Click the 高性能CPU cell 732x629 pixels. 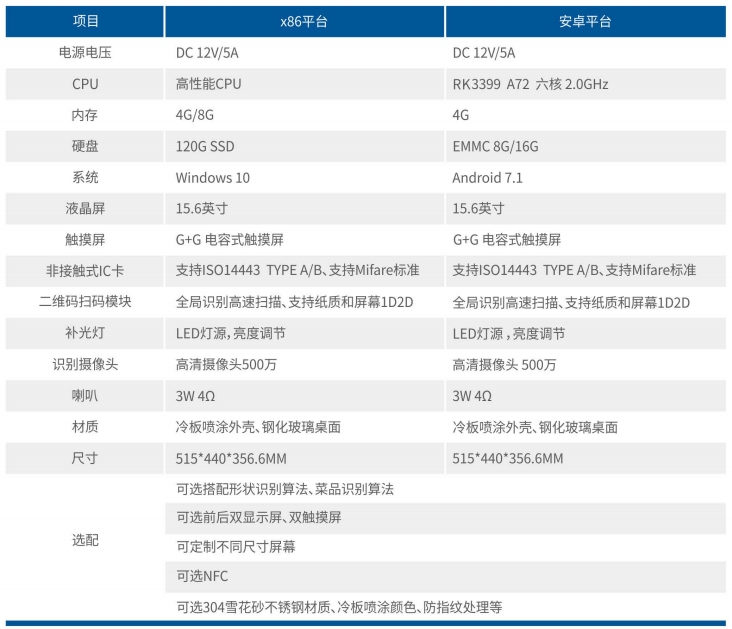point(209,84)
